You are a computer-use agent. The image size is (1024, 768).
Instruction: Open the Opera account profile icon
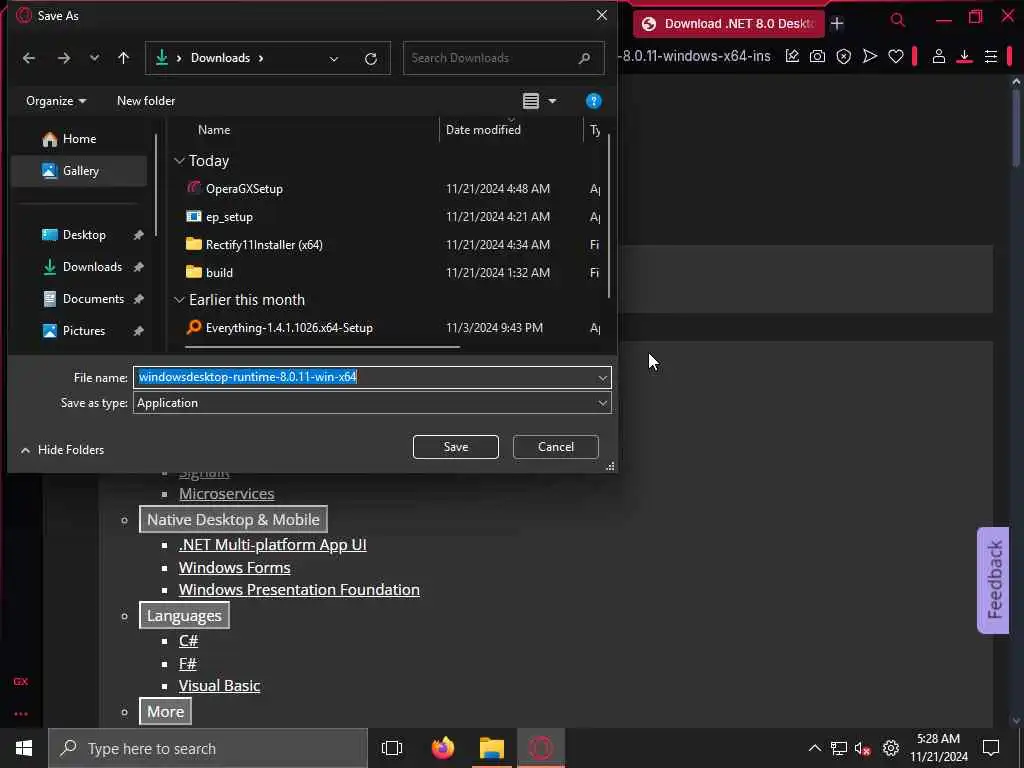(x=938, y=57)
